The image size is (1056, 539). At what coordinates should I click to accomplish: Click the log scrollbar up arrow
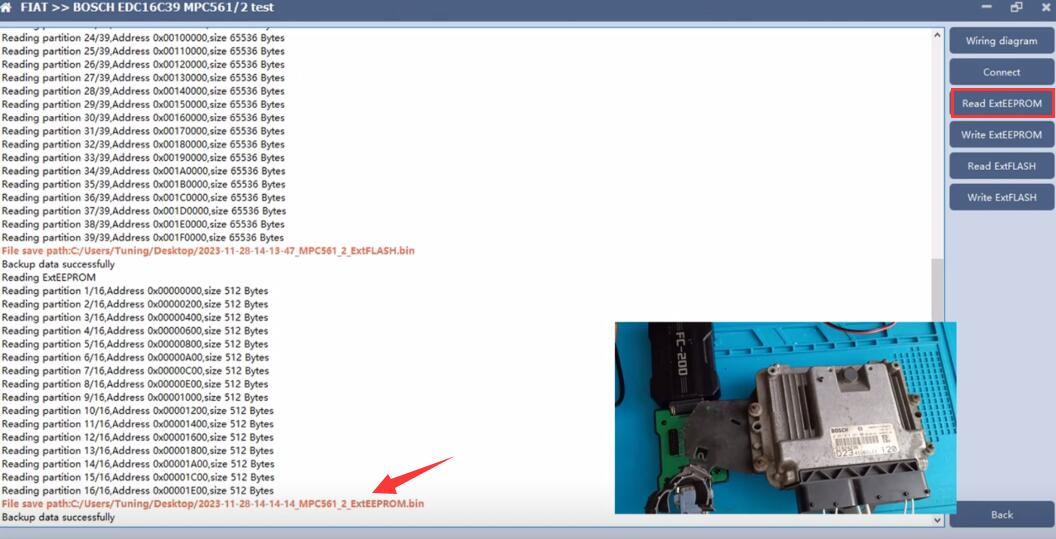pyautogui.click(x=937, y=34)
